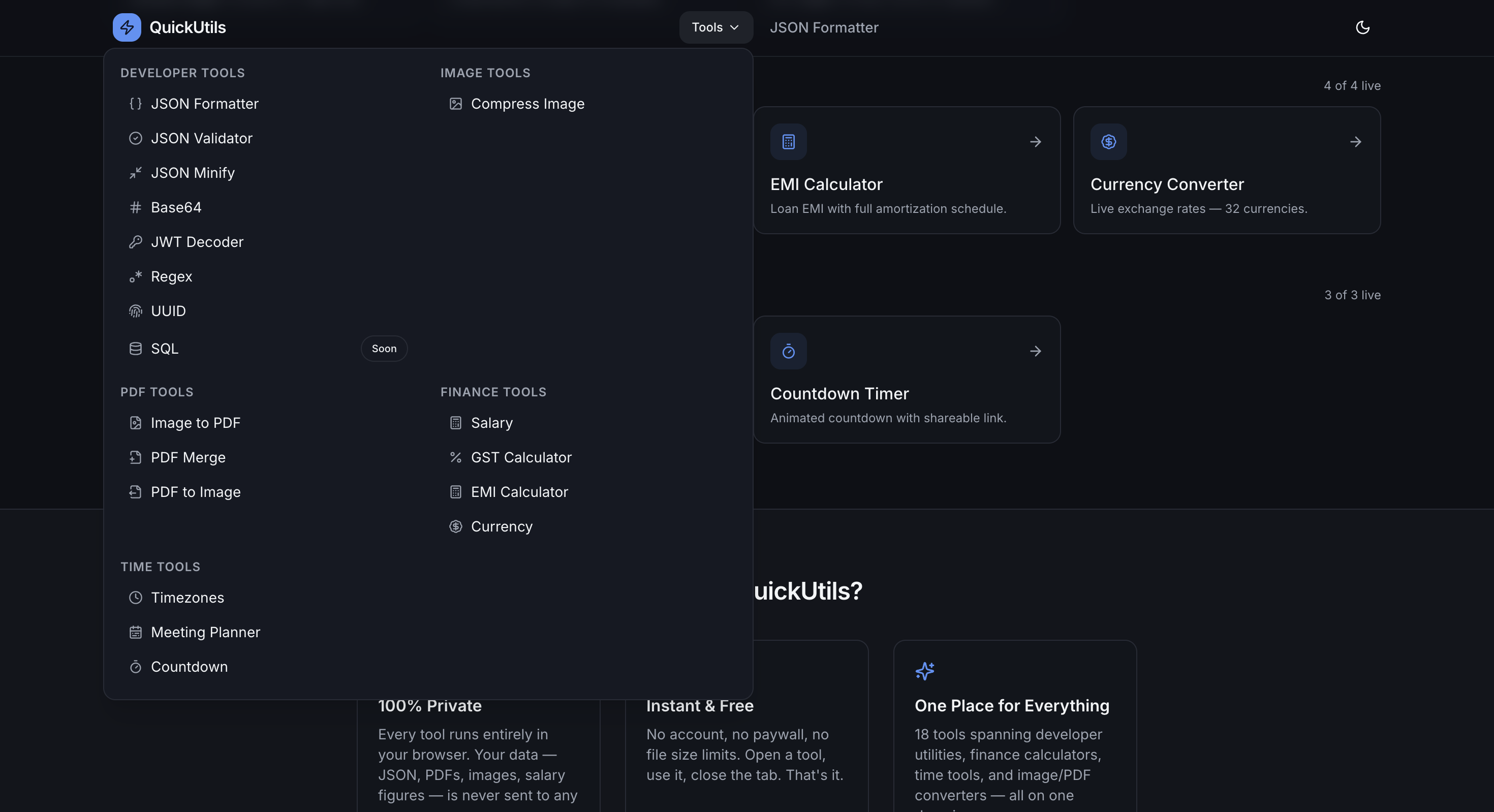Screen dimensions: 1494x812
Task: Collapse the Tools dropdown menu
Action: click(x=715, y=27)
